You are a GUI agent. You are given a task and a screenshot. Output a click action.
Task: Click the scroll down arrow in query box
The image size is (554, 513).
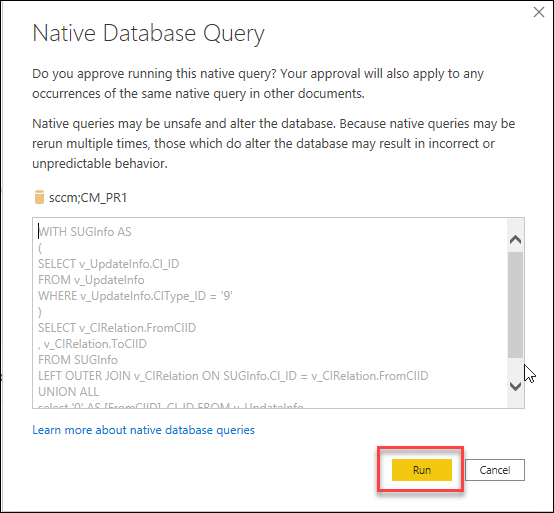click(515, 386)
